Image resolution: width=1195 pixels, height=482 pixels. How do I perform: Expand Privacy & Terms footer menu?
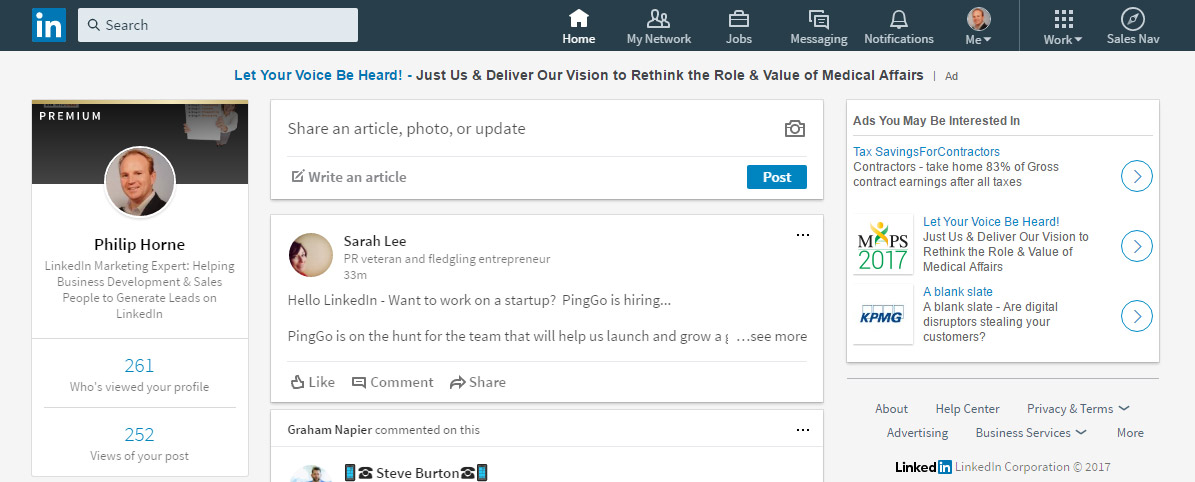point(1078,409)
